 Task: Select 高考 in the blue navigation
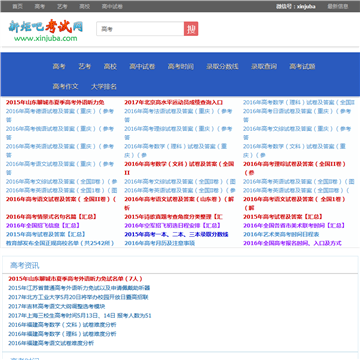[x=59, y=66]
